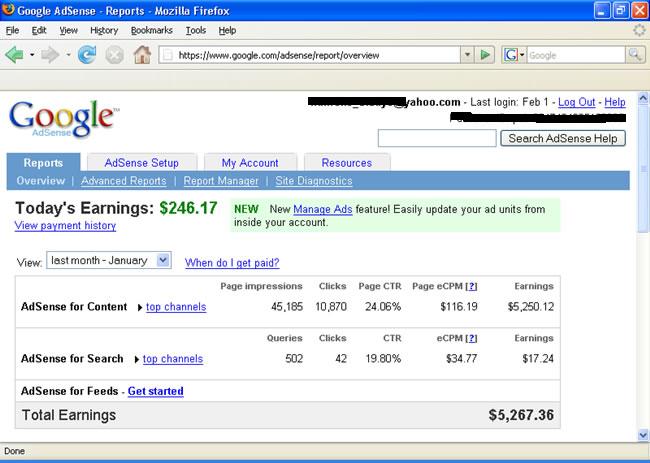The image size is (650, 463).
Task: Expand AdSense for Search top channels arrow
Action: coord(136,359)
